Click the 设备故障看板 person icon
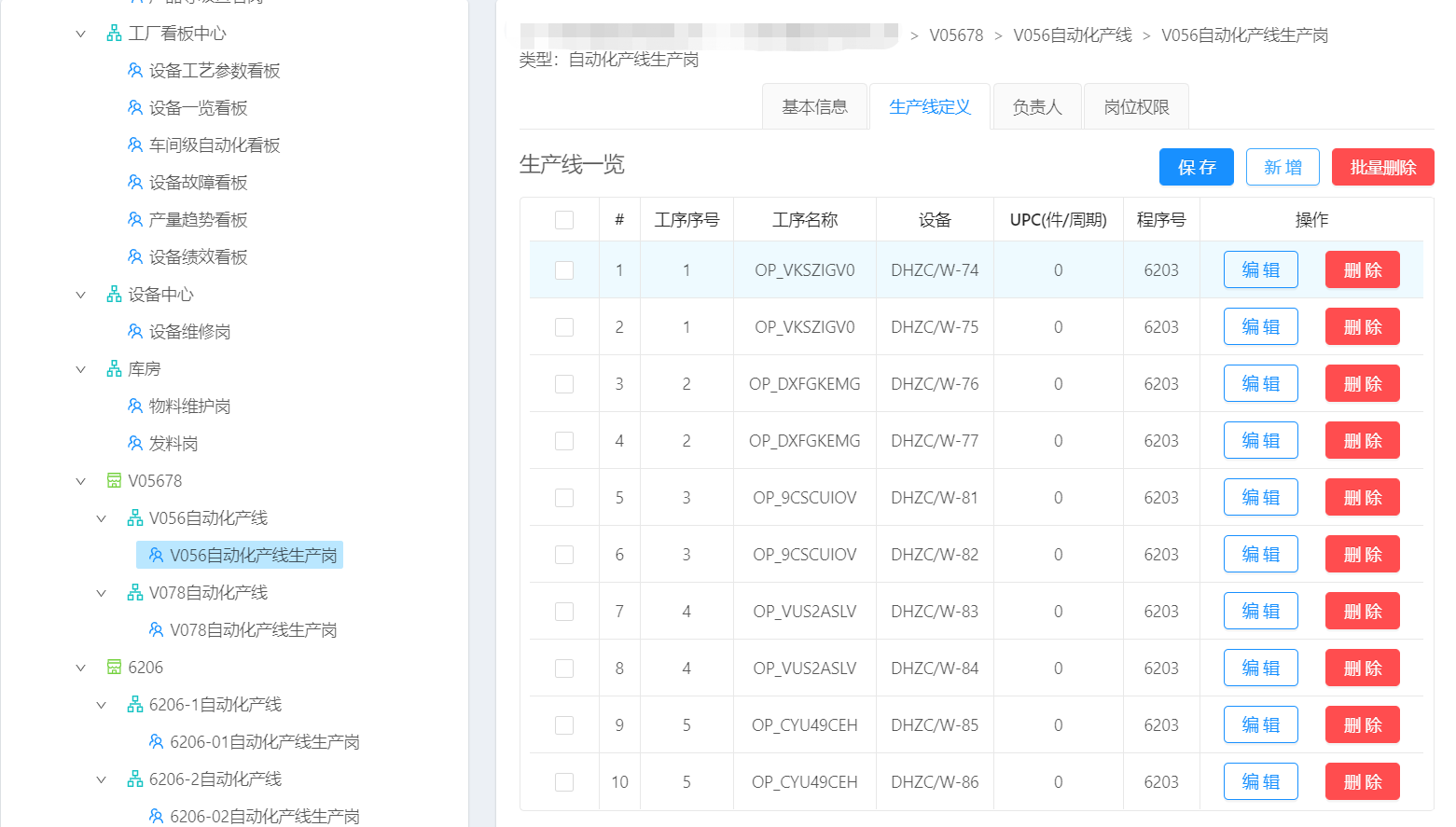 click(x=135, y=183)
